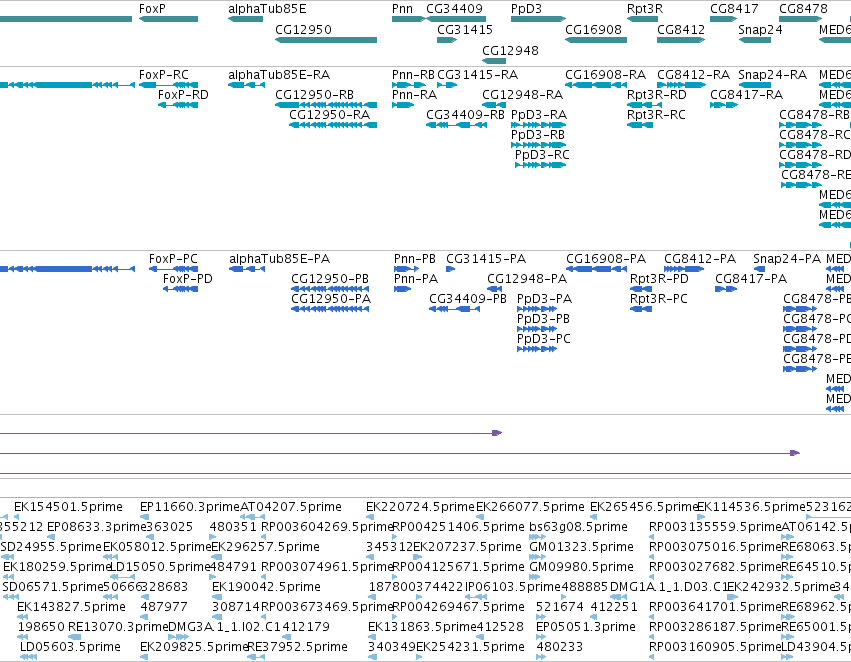
Task: Select the EK220724.5prime EST label
Action: point(420,507)
